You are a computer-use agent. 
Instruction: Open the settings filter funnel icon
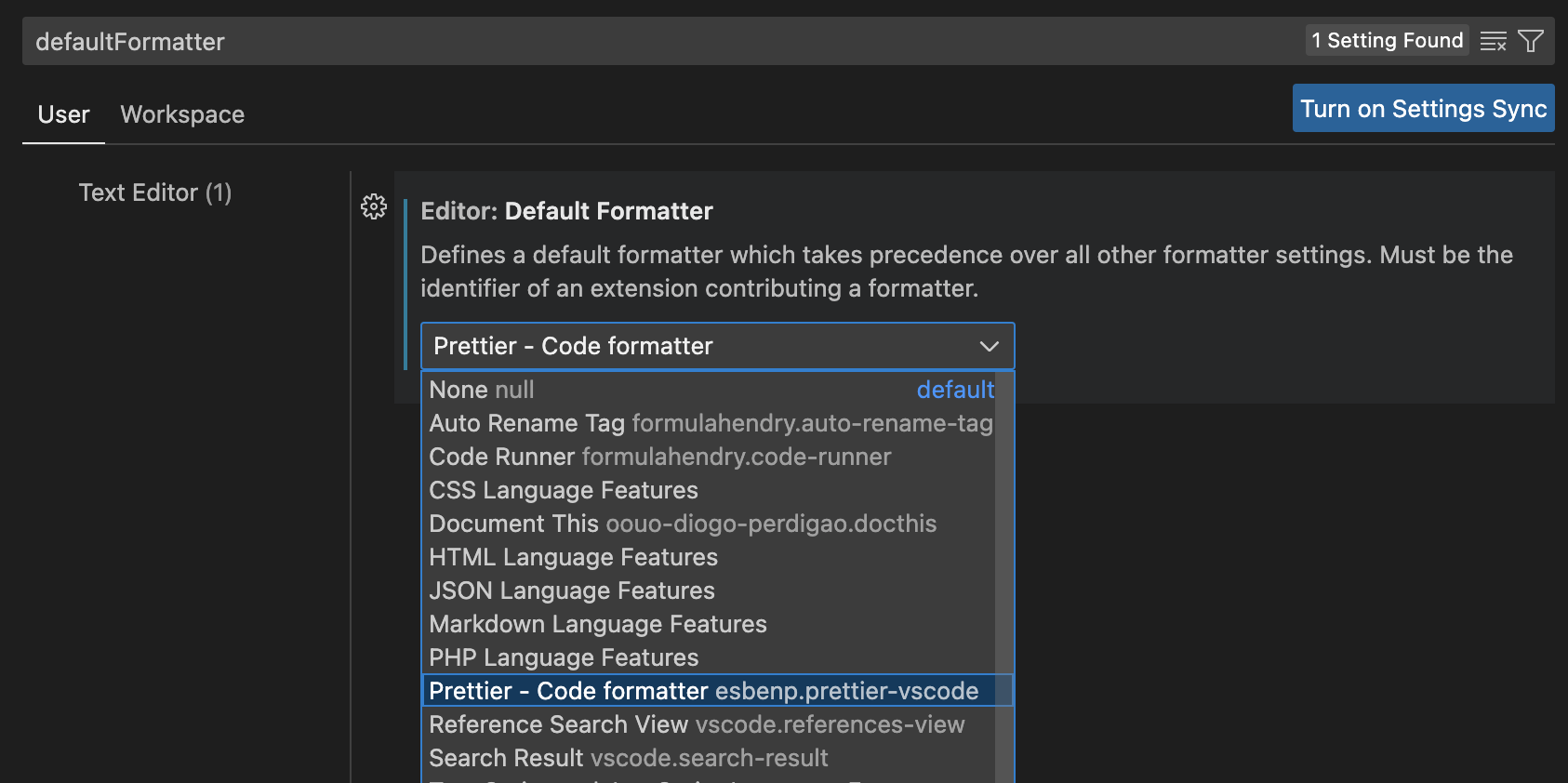pos(1530,42)
